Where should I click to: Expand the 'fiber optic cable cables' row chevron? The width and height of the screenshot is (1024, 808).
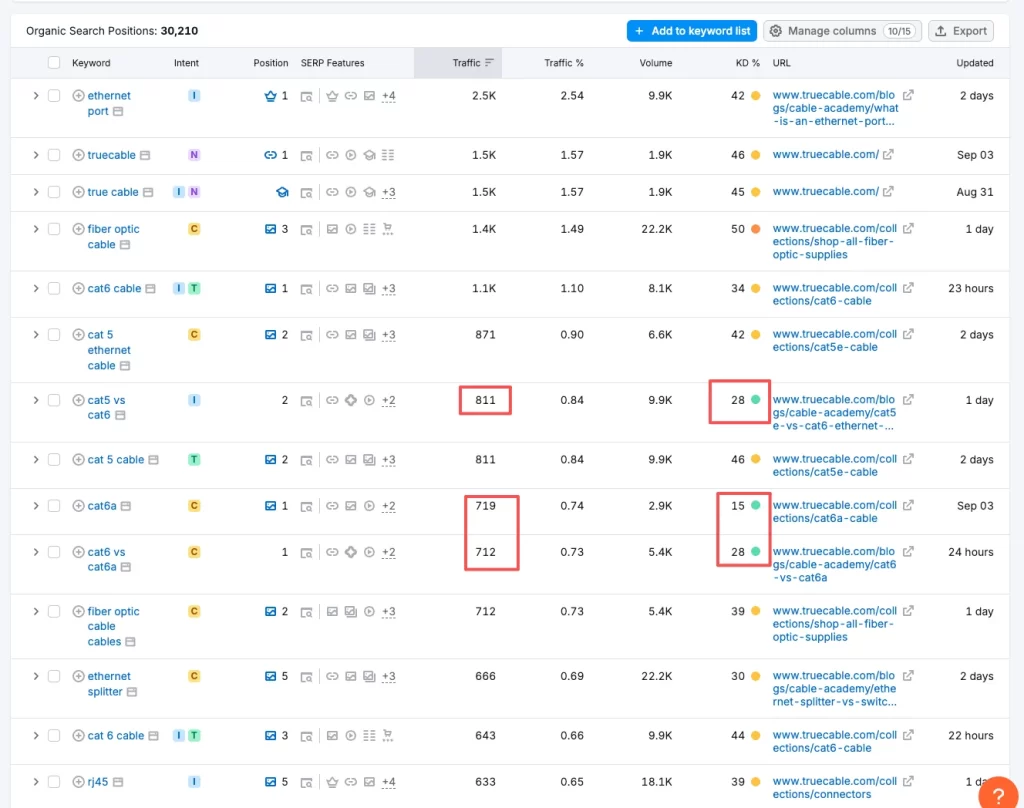pyautogui.click(x=36, y=611)
